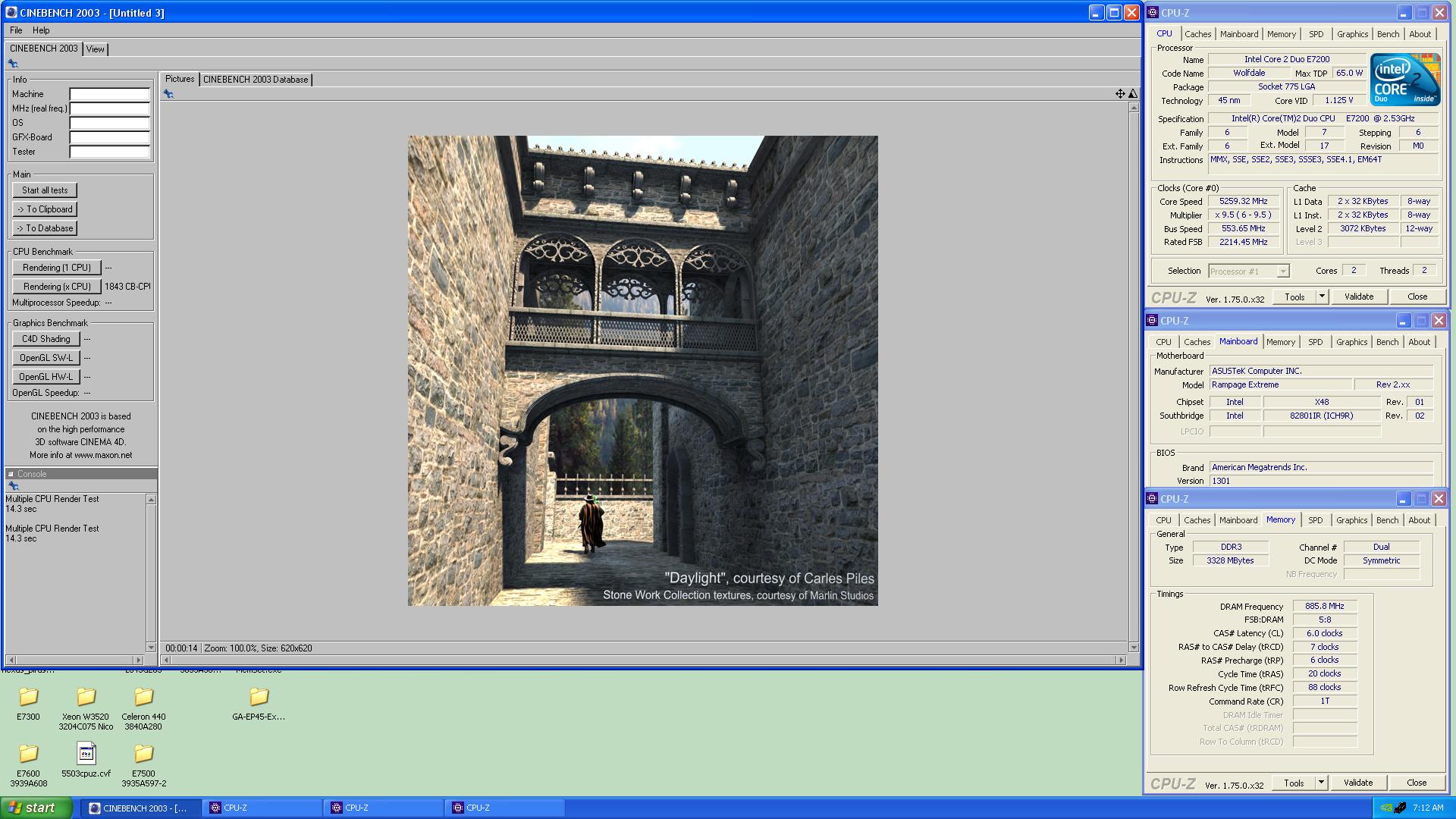Click the CINEBENCH window title icon
The image size is (1456, 819).
click(x=11, y=12)
